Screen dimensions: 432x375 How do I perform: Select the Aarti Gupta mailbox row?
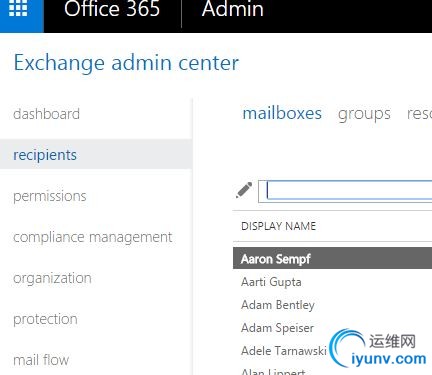332,282
